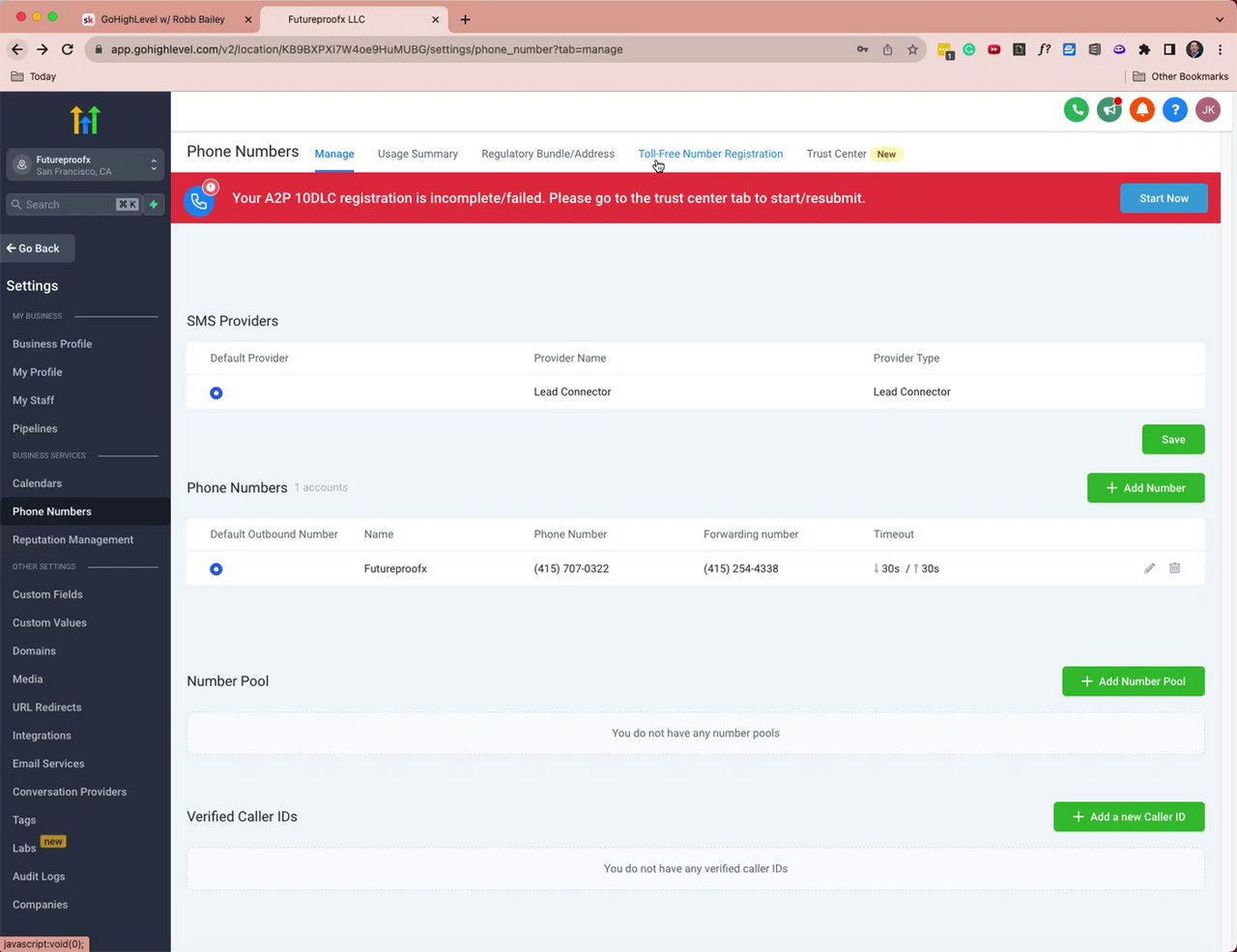Open Audit Logs settings
This screenshot has width=1237, height=952.
[39, 876]
